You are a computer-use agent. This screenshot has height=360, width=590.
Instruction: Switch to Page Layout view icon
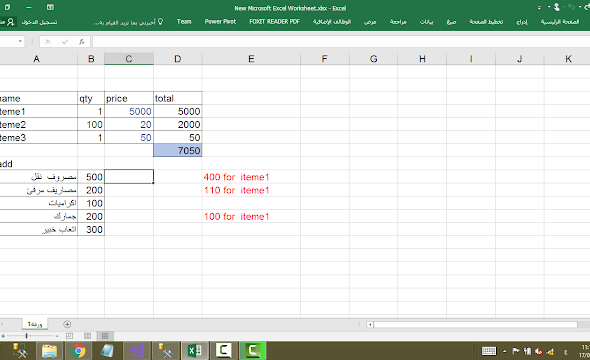point(87,336)
